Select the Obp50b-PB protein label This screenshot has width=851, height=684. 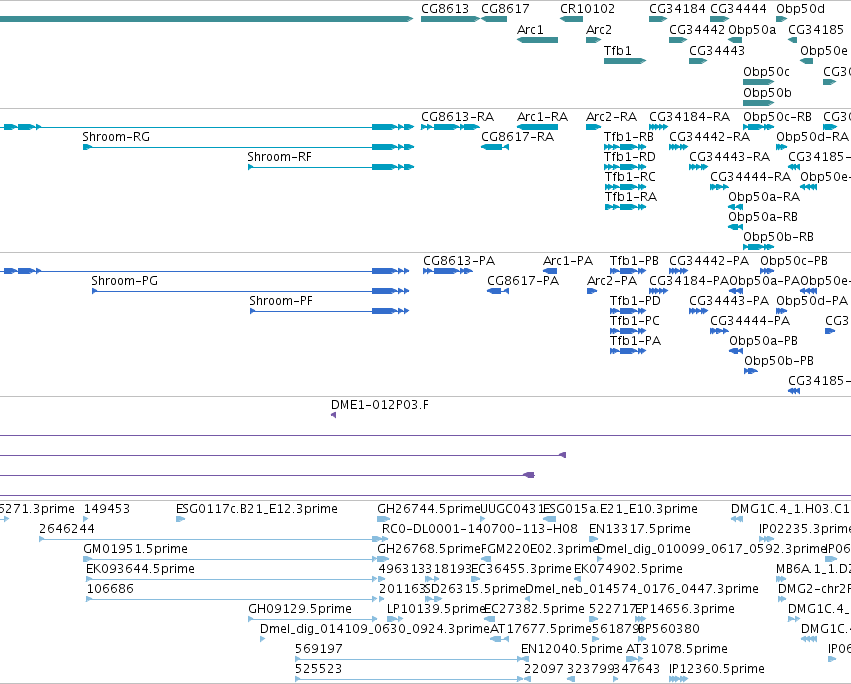click(x=779, y=362)
